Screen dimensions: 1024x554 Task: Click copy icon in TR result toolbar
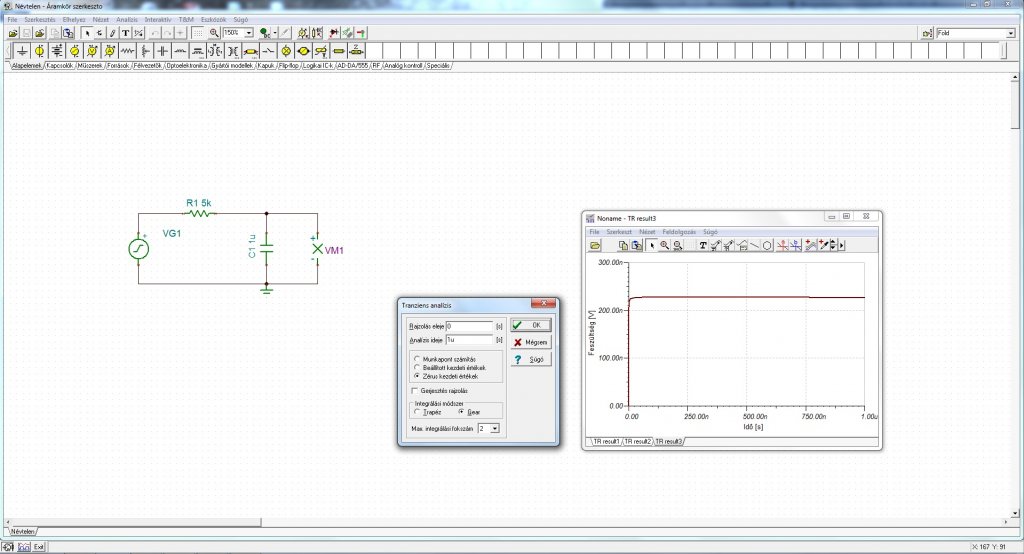(623, 245)
